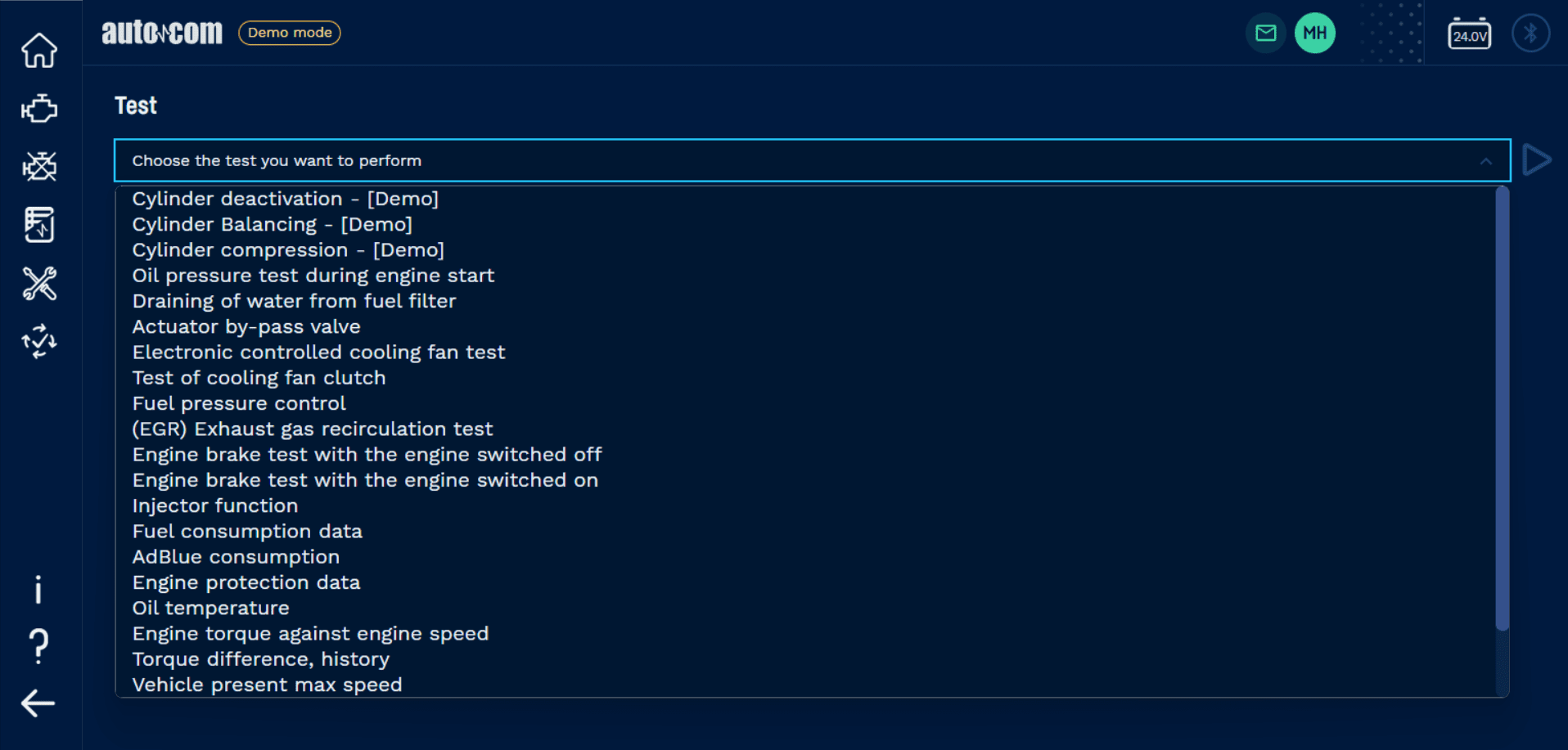Open the crossed-out engine fault codes icon
The width and height of the screenshot is (1568, 750).
point(39,167)
